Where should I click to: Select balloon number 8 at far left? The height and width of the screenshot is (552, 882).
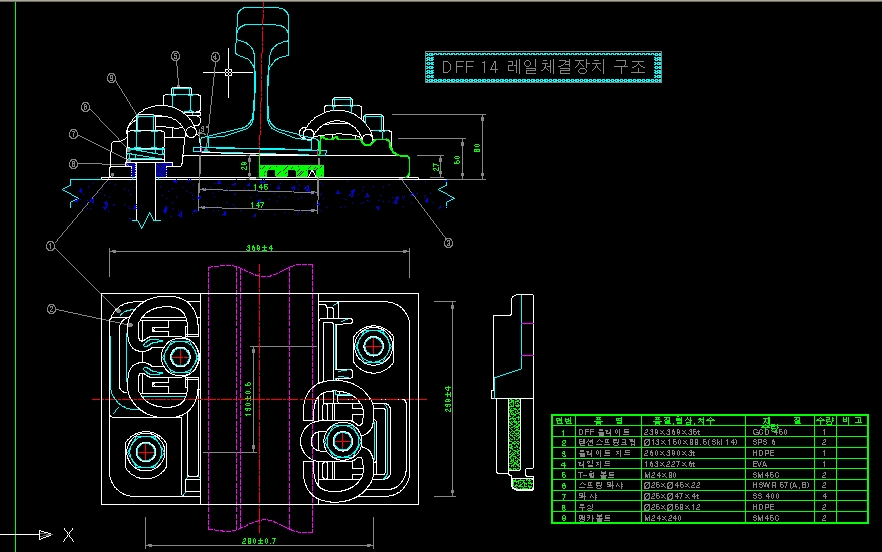pos(73,163)
